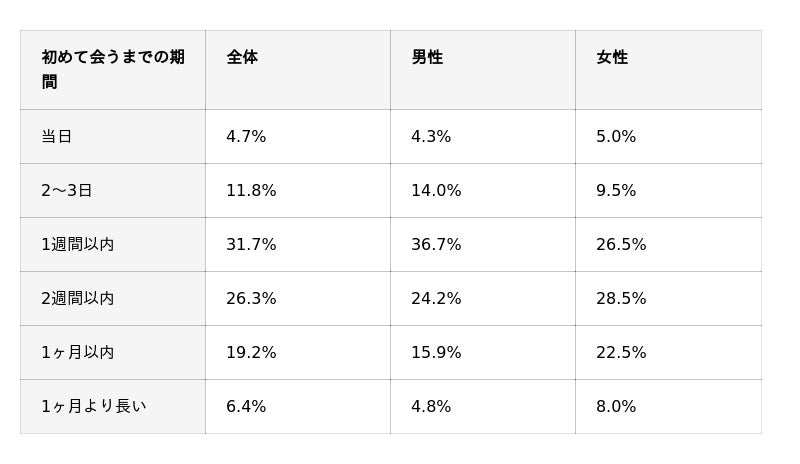This screenshot has height=464, width=800.
Task: Click the 2〜3日 row label
Action: click(113, 190)
